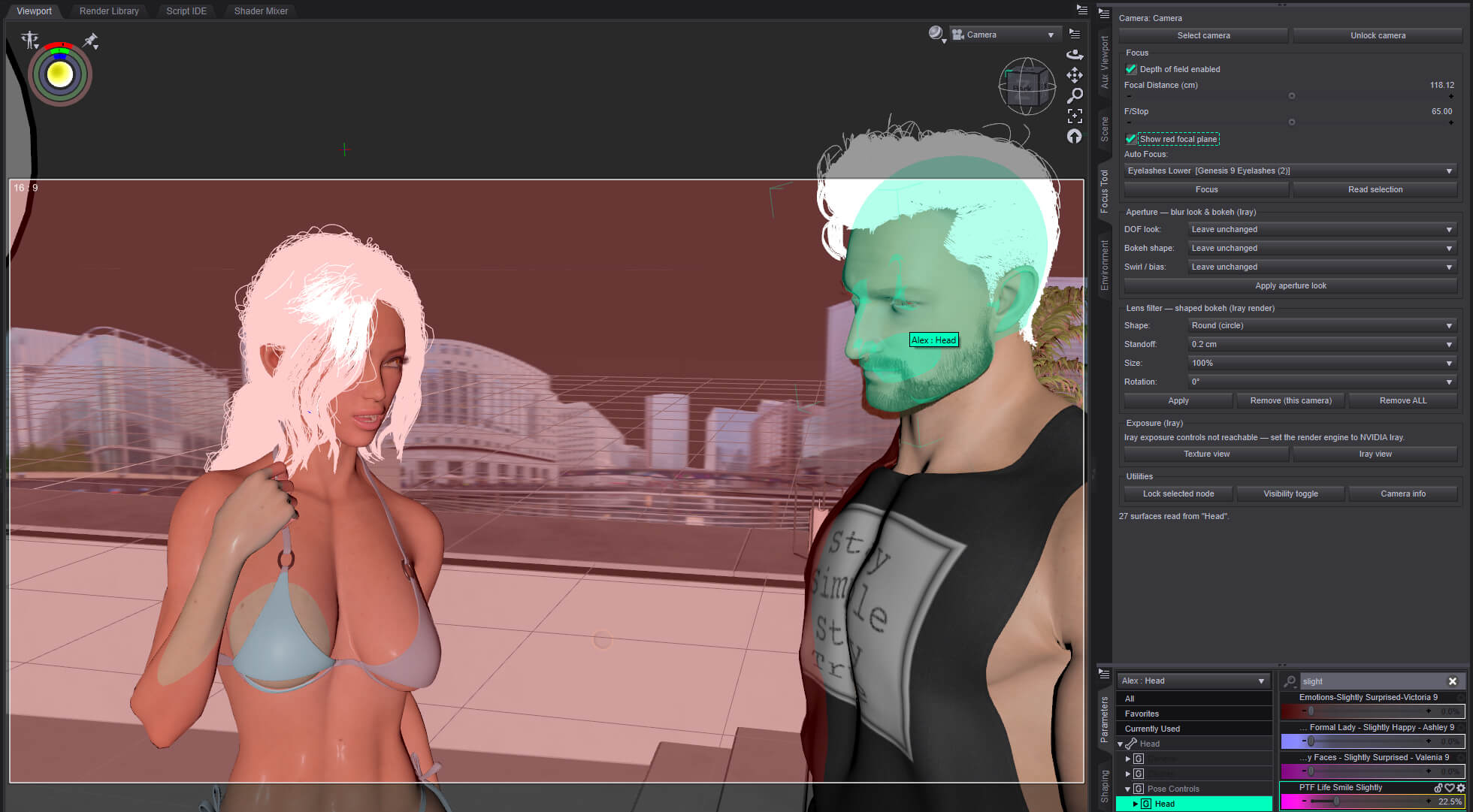Click the Unlock camera button
This screenshot has width=1473, height=812.
pyautogui.click(x=1378, y=35)
